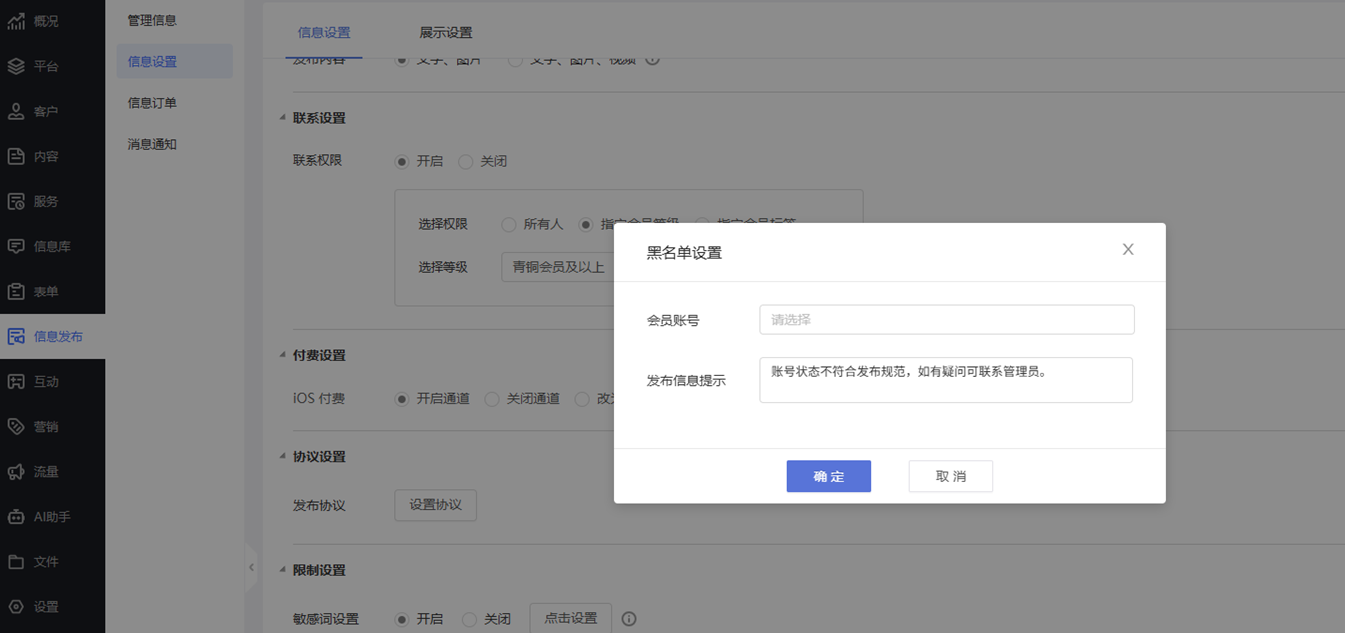Open the 信息库 sidebar icon
This screenshot has height=633, width=1345.
pos(16,246)
